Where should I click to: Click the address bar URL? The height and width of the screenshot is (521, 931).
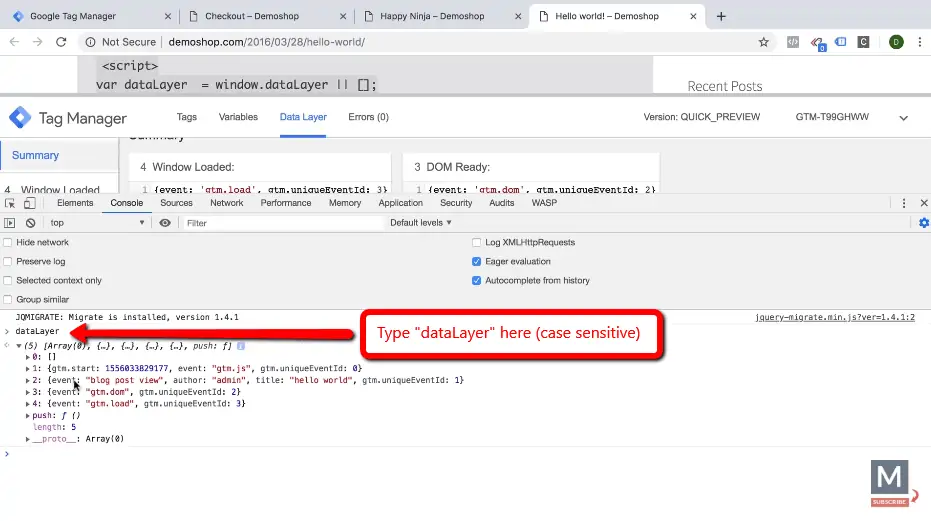click(267, 42)
